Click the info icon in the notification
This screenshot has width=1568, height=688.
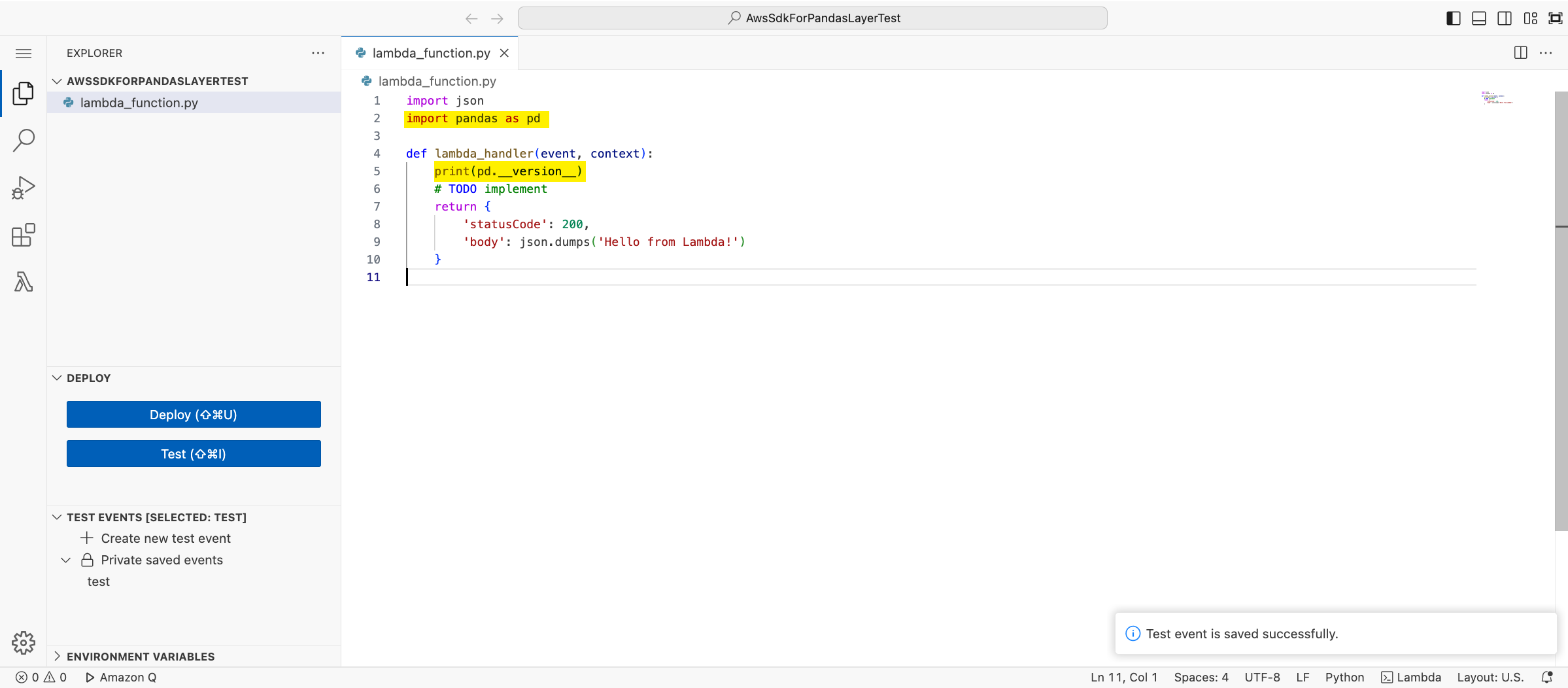(1133, 634)
